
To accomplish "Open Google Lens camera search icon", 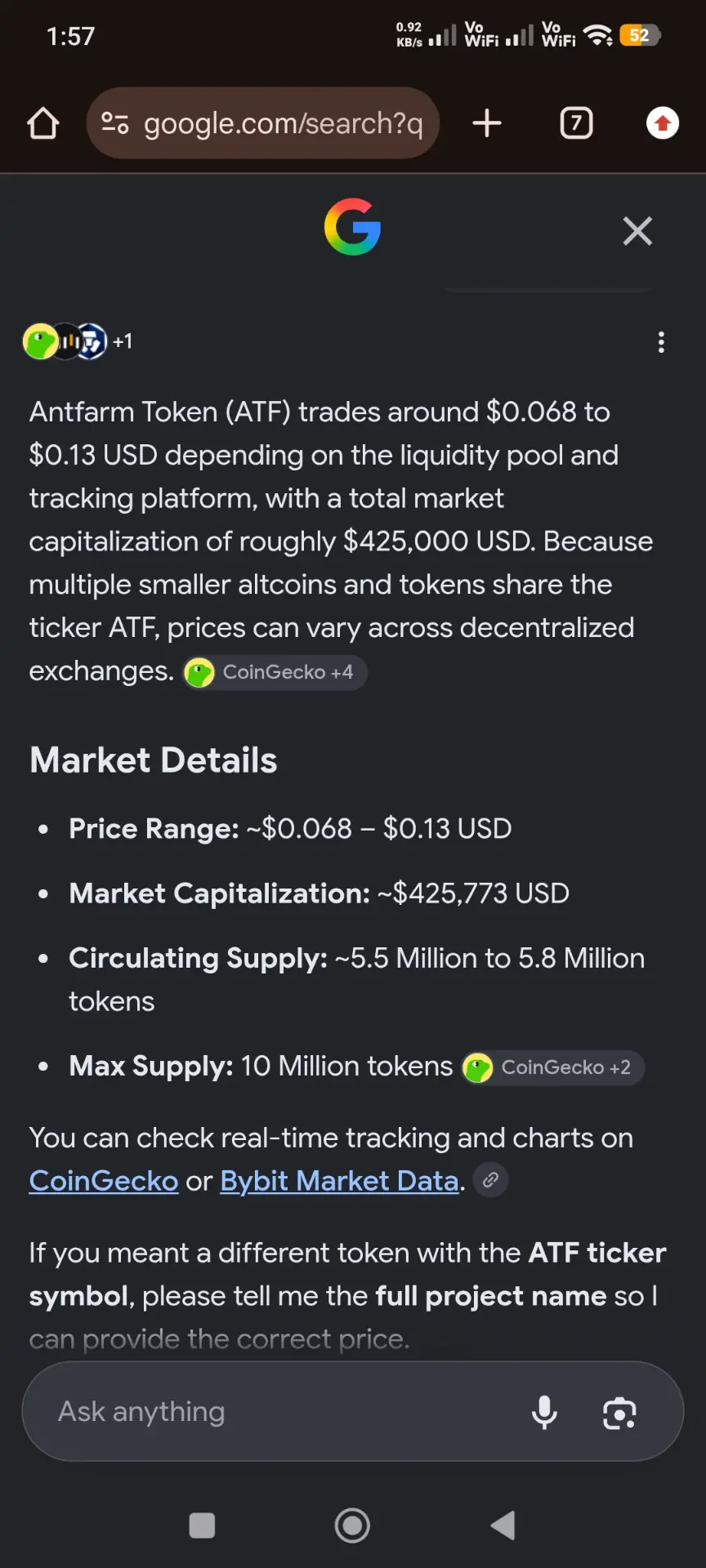I will point(619,1413).
